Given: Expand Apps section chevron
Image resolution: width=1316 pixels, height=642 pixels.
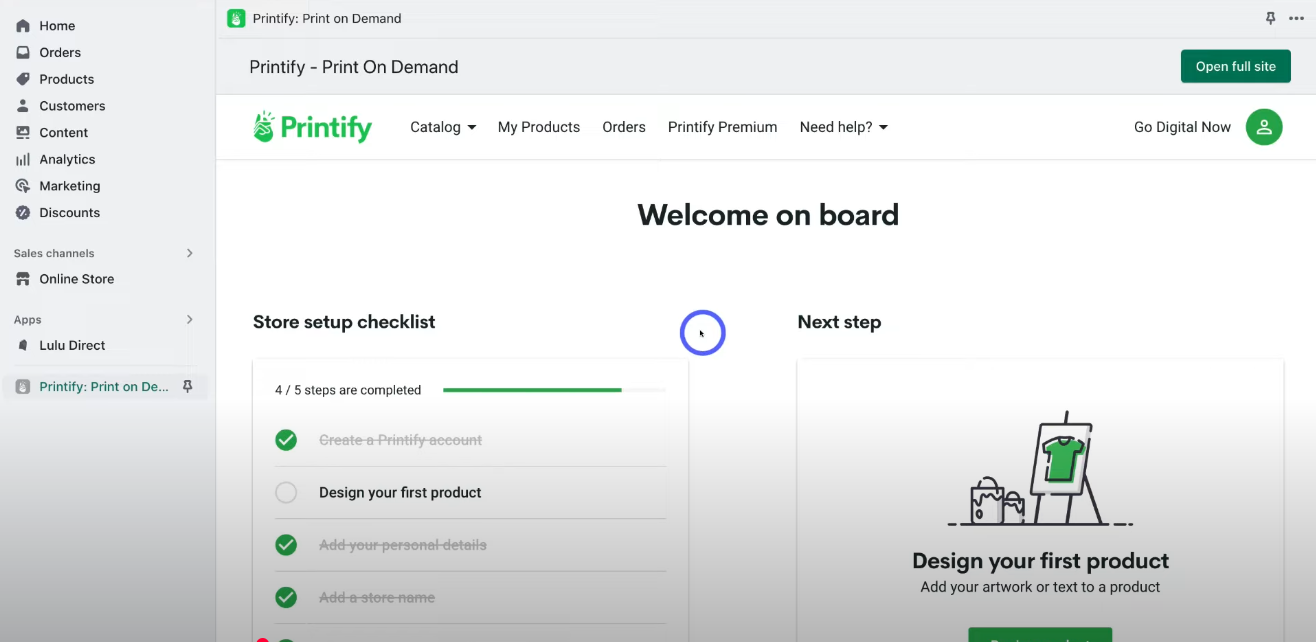Looking at the screenshot, I should pos(190,320).
